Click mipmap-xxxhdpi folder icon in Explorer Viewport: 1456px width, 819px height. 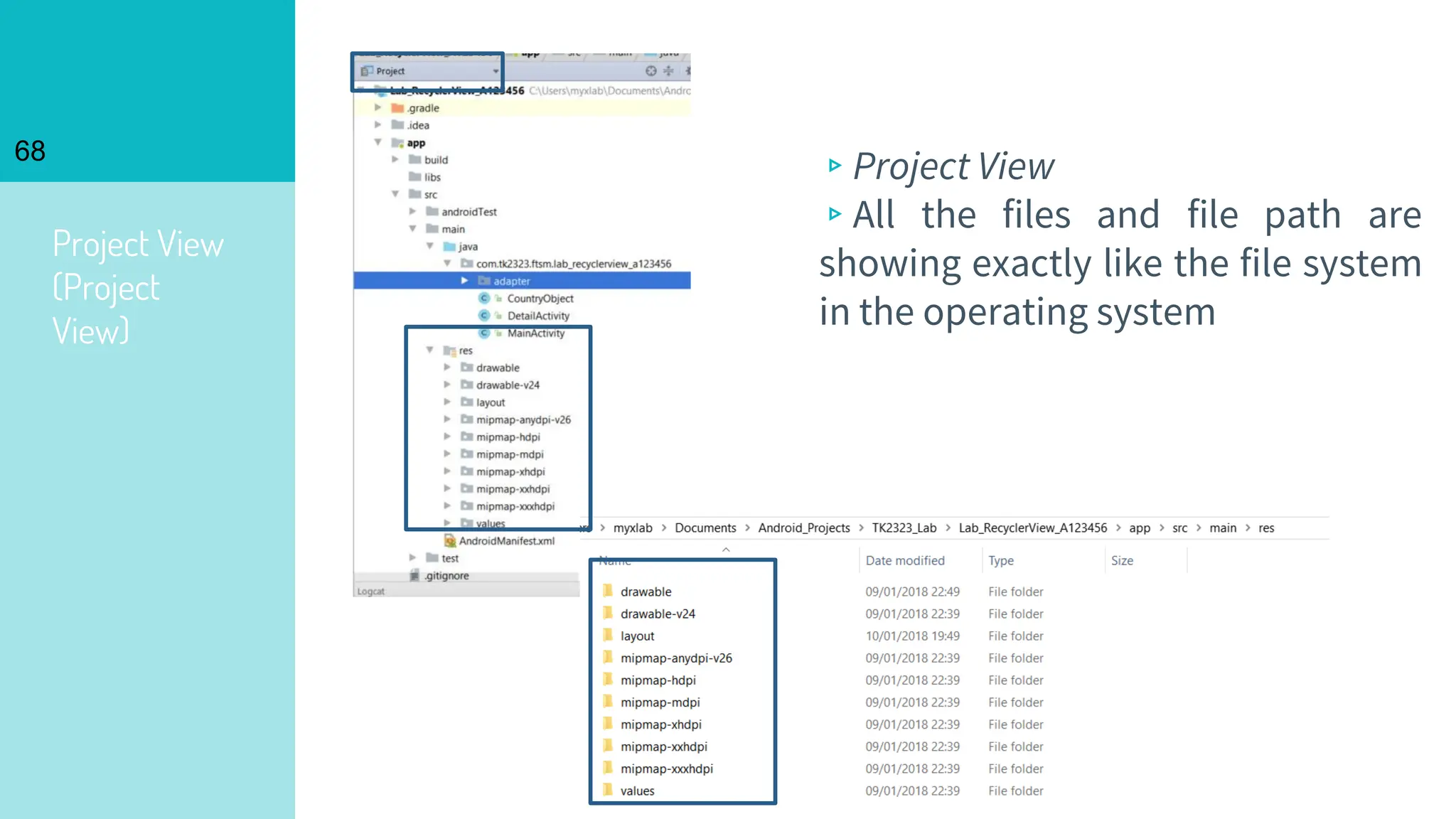click(608, 768)
